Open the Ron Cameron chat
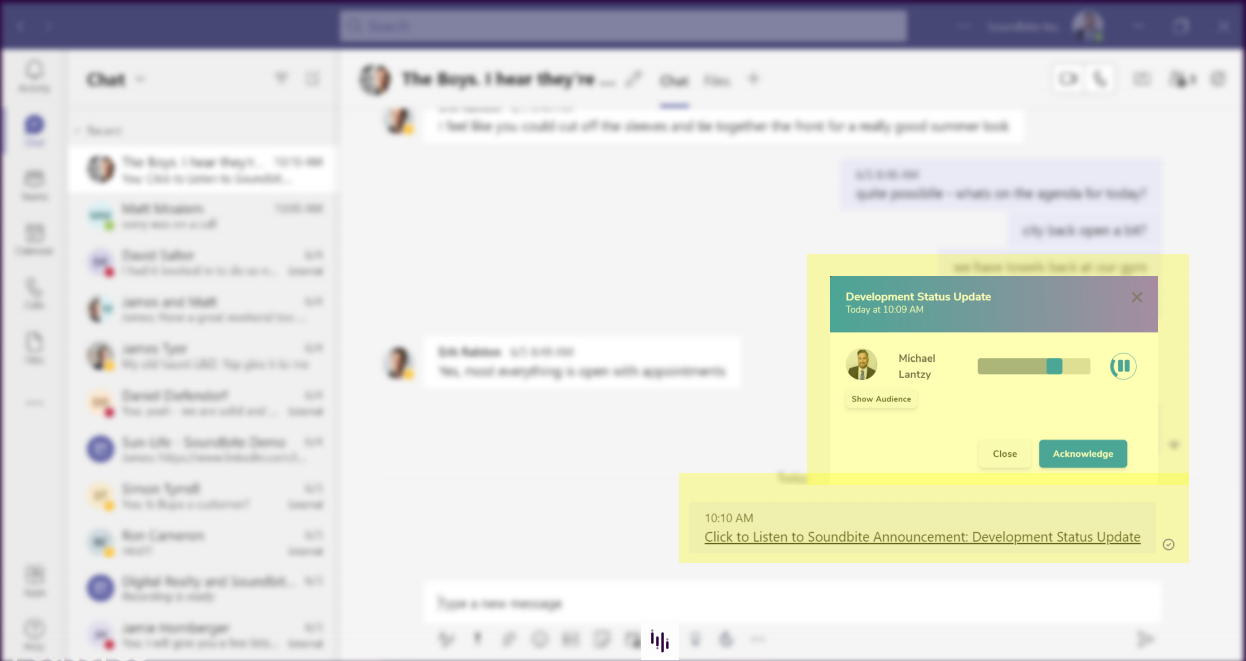The image size is (1246, 661). (202, 543)
